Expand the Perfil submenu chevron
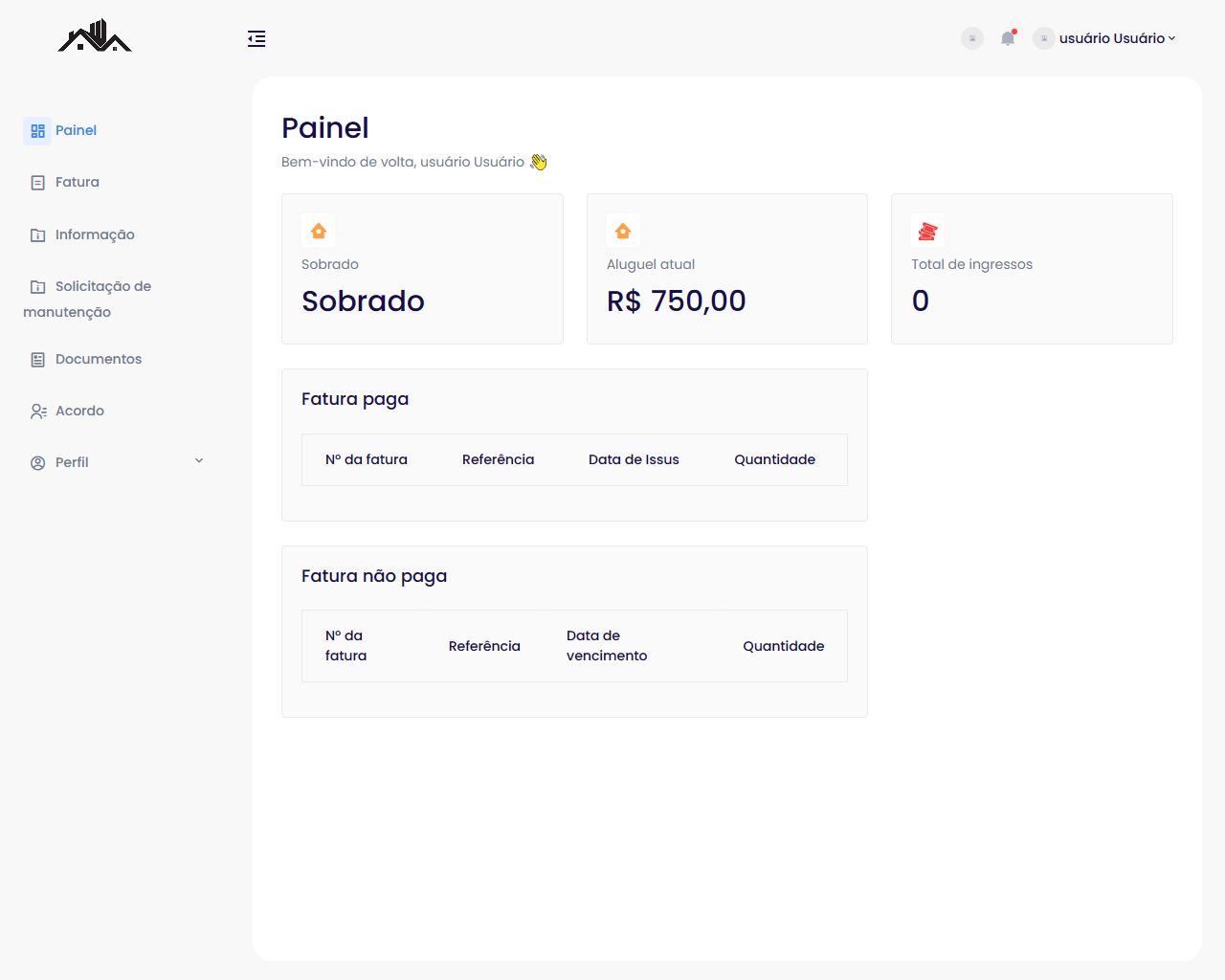 click(199, 461)
